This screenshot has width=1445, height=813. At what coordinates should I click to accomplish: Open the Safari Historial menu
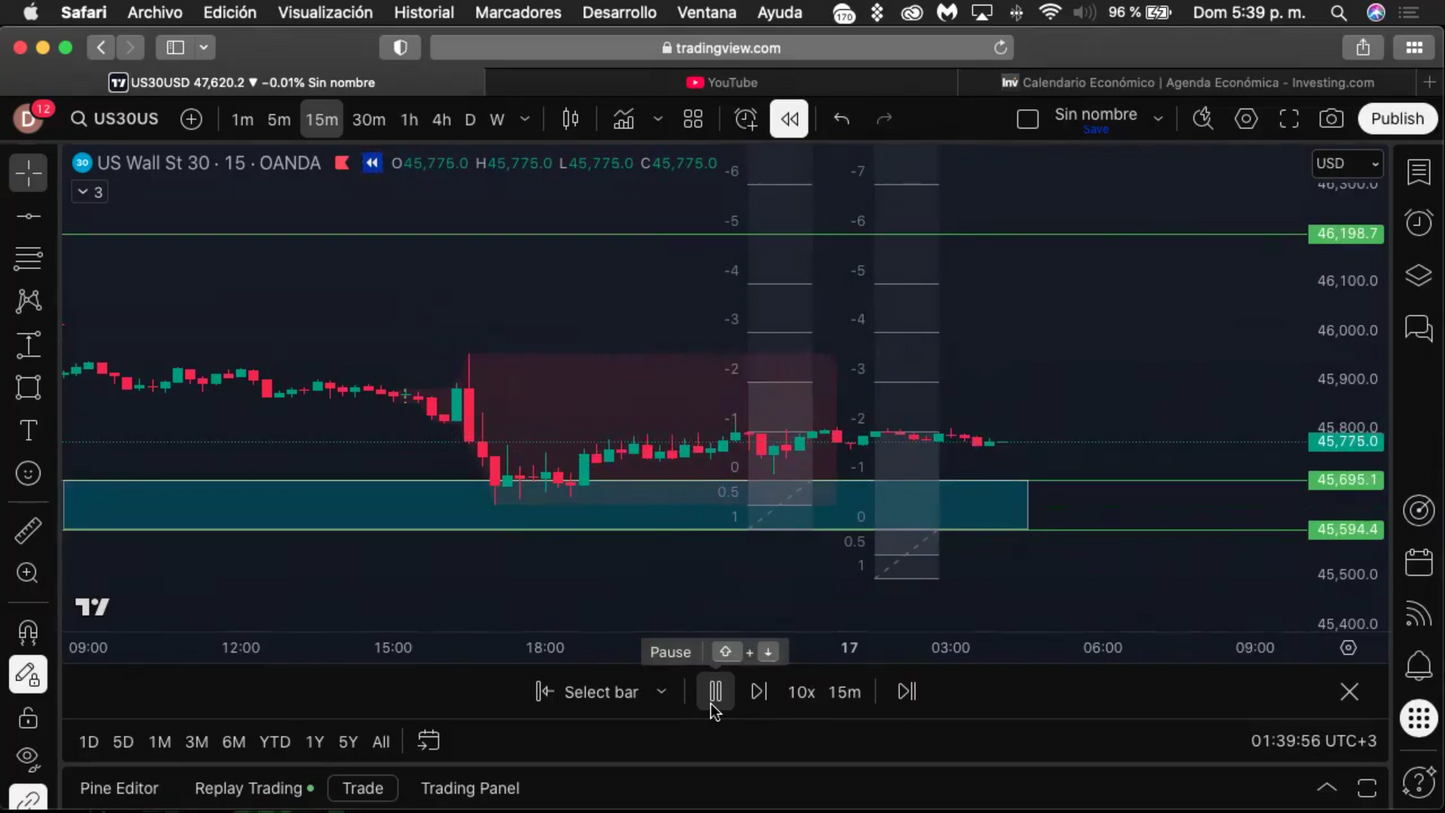pos(424,12)
